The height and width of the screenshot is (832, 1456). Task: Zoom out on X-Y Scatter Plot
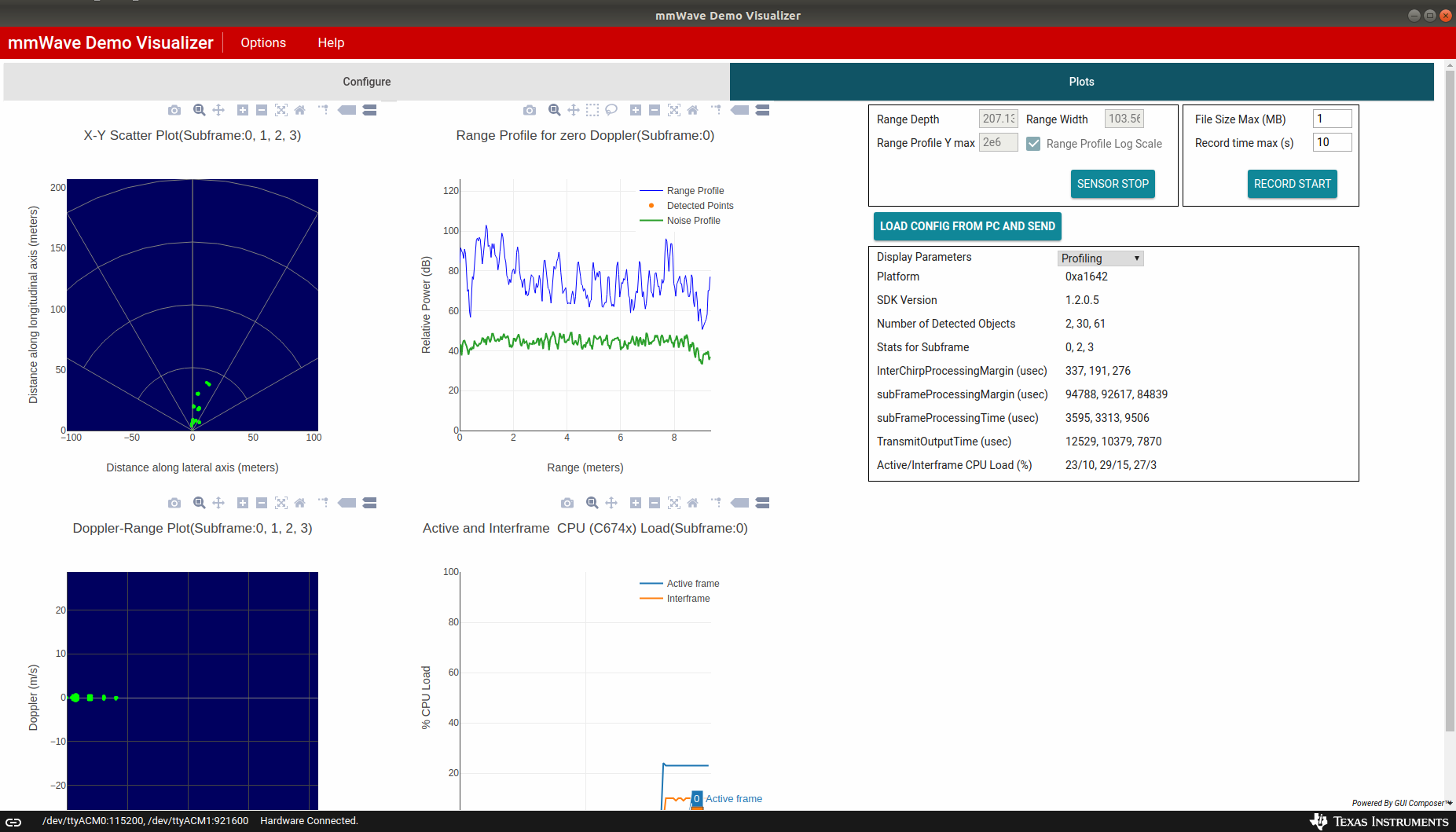(x=262, y=110)
